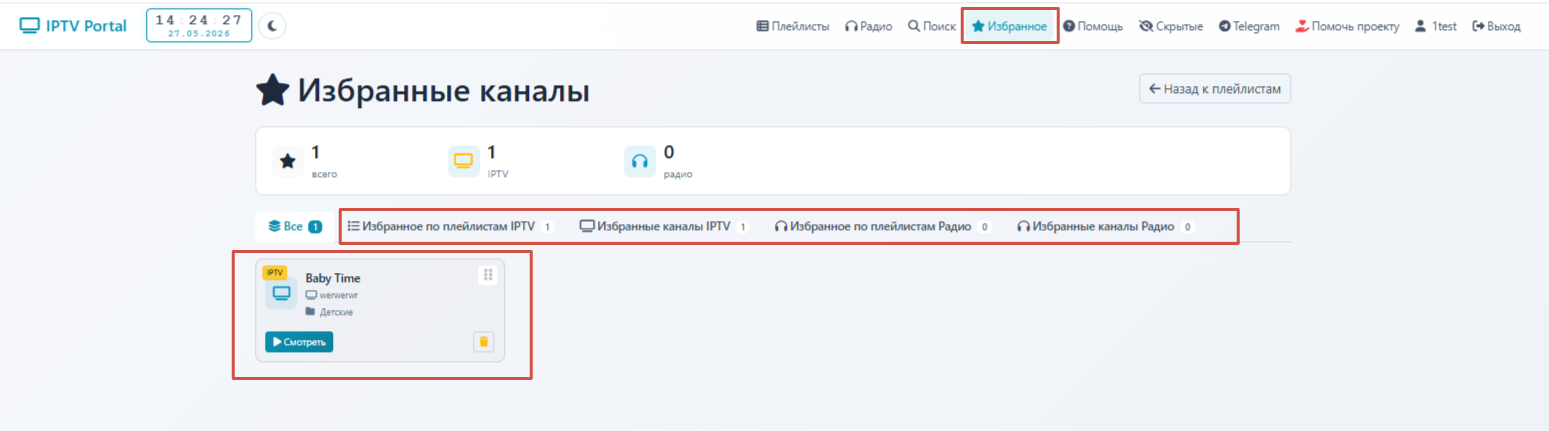1549x431 pixels.
Task: Toggle dark mode with the moon icon
Action: pos(272,26)
